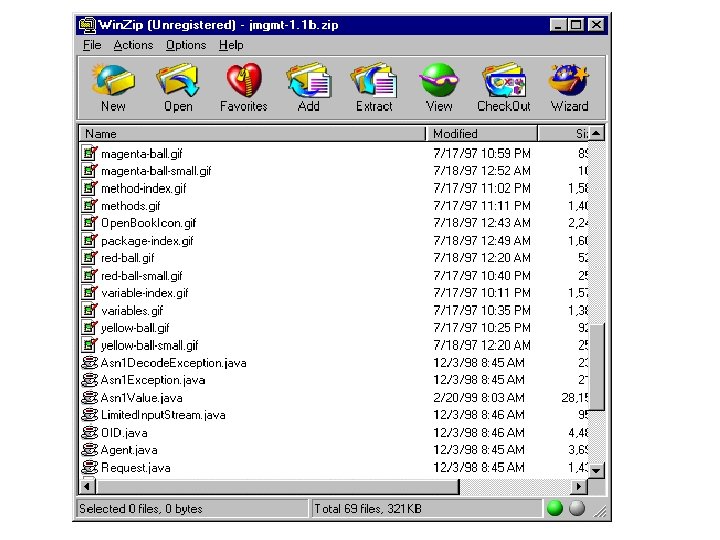Click the window resize grip corner

pyautogui.click(x=600, y=511)
